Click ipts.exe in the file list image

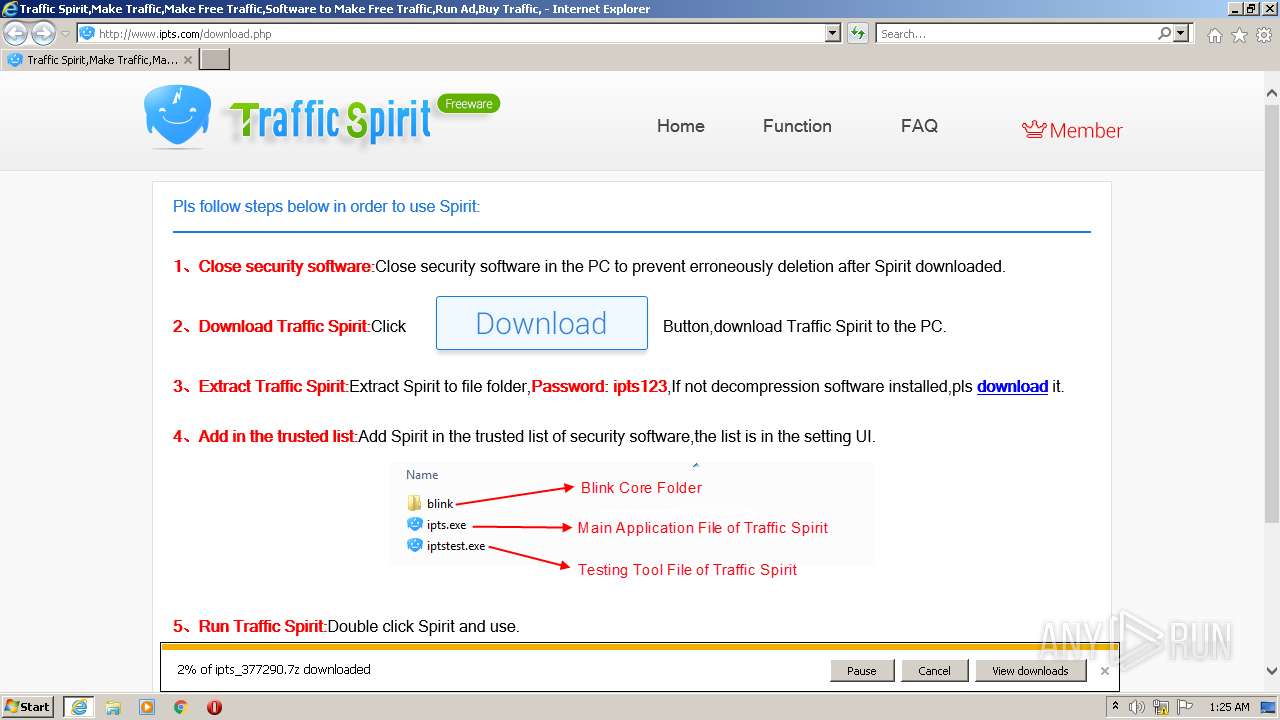(x=436, y=525)
